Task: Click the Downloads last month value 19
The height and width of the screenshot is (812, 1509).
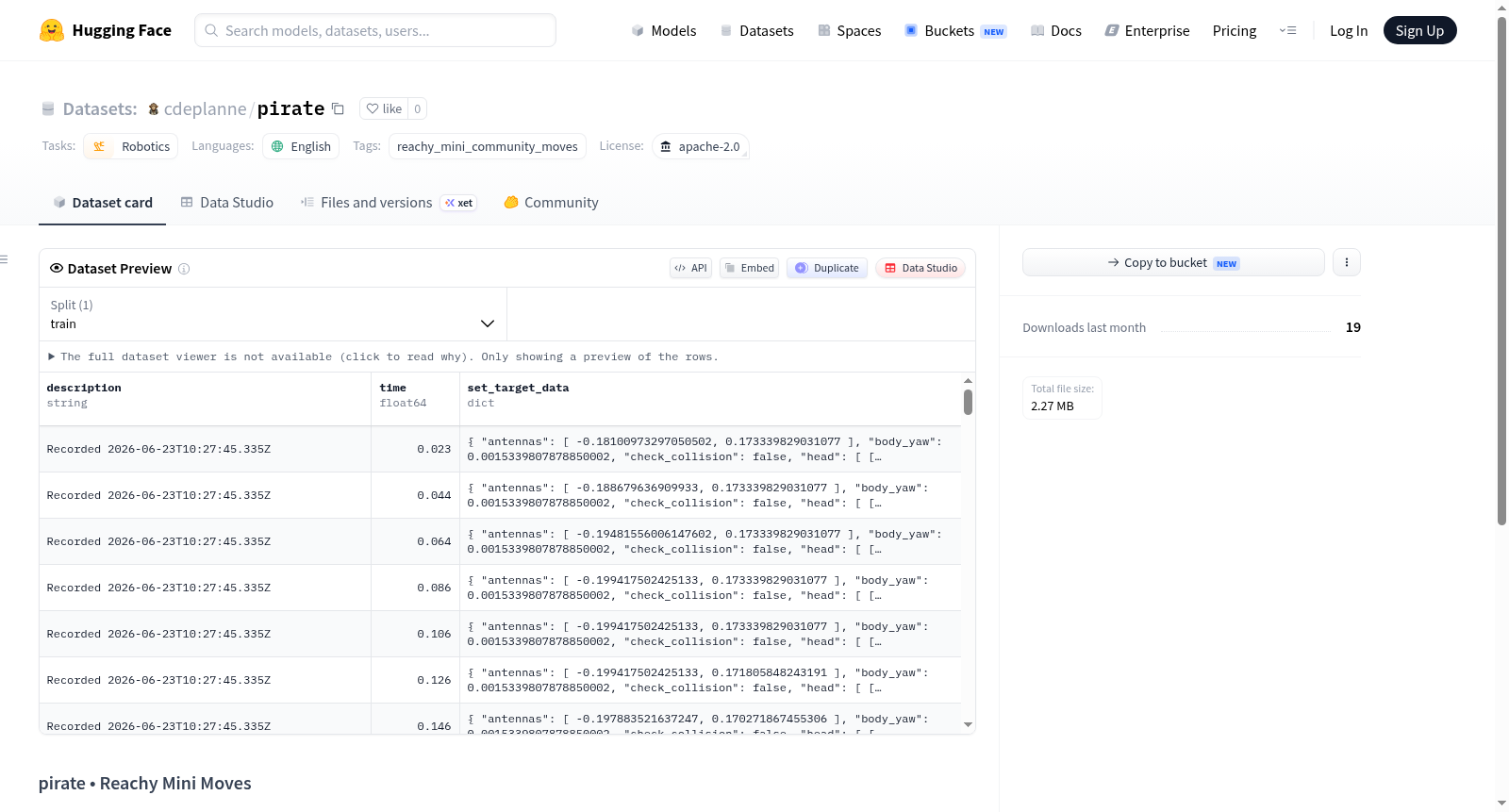Action: tap(1353, 327)
